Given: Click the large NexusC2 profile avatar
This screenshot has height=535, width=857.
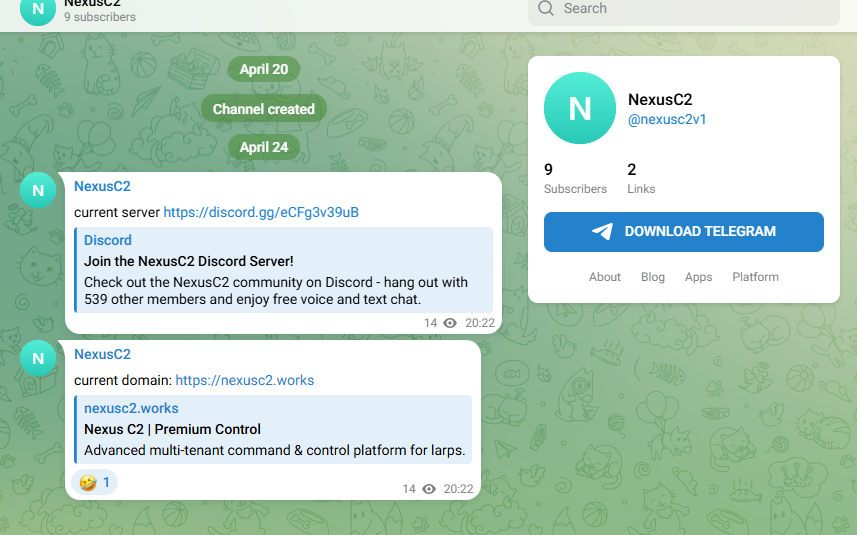Looking at the screenshot, I should (x=580, y=108).
